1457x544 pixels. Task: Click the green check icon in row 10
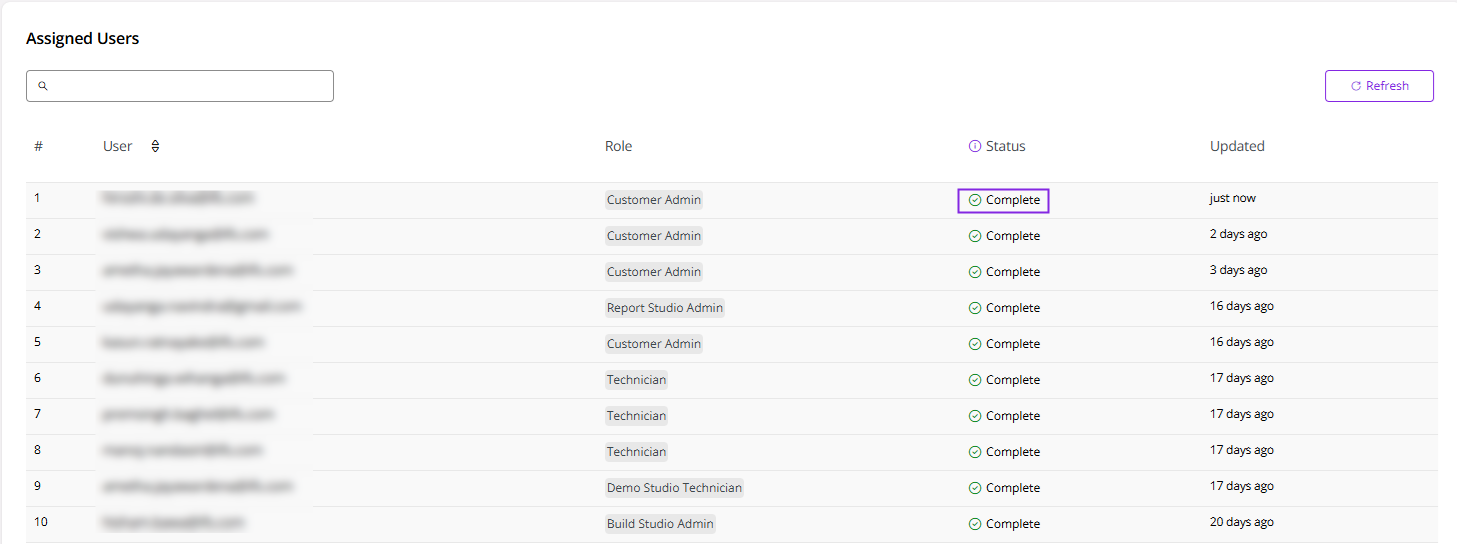coord(975,524)
